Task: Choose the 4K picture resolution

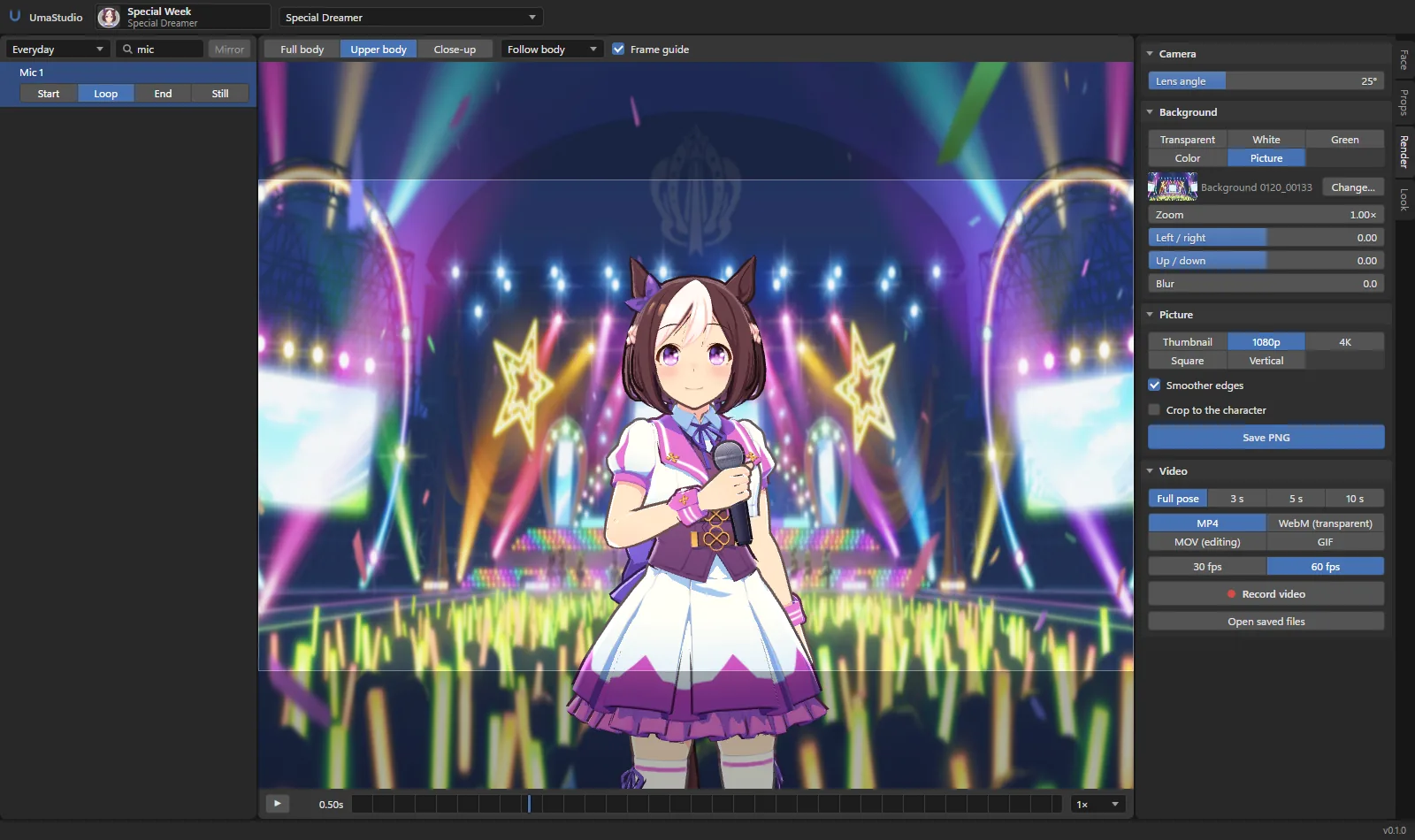Action: point(1344,342)
